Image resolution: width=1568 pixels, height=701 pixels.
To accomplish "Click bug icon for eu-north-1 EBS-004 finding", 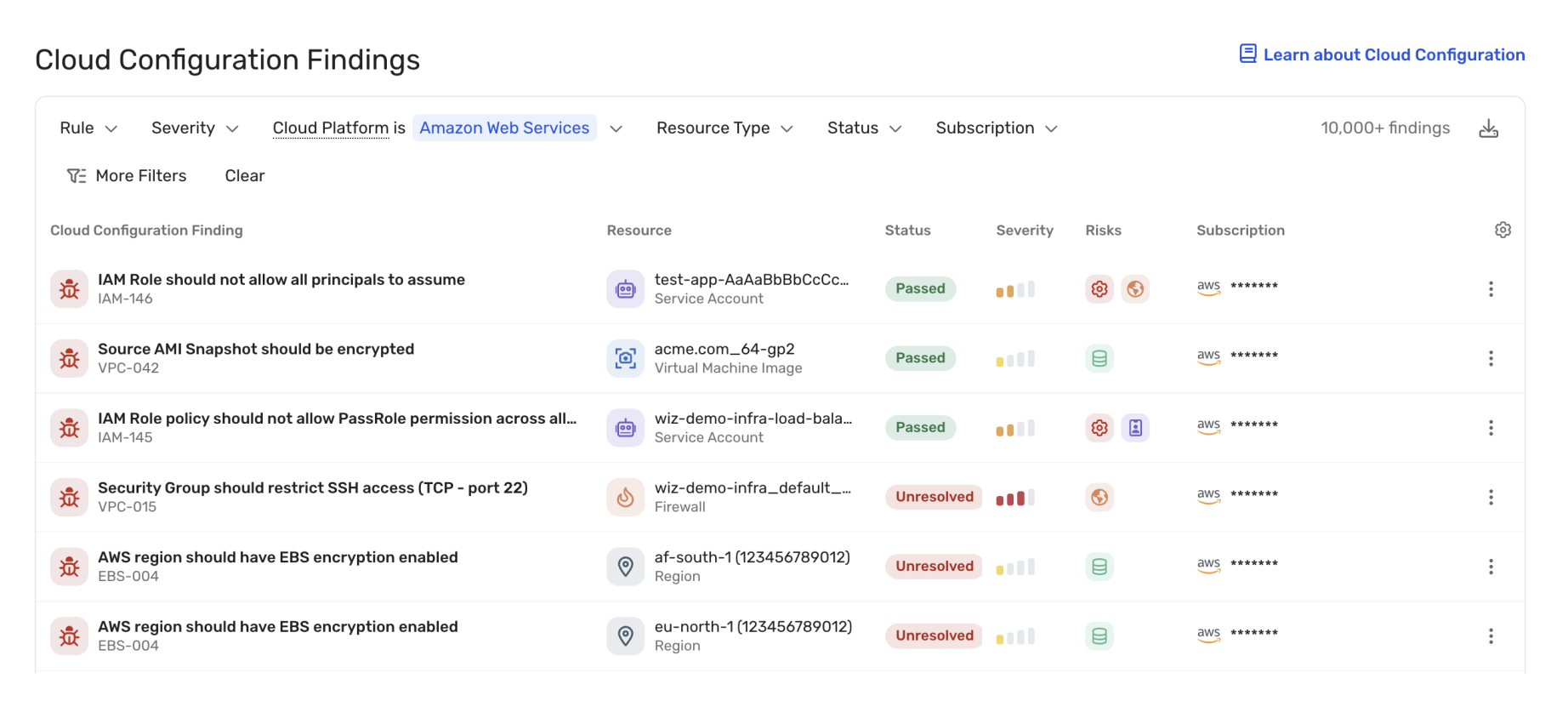I will pyautogui.click(x=69, y=635).
